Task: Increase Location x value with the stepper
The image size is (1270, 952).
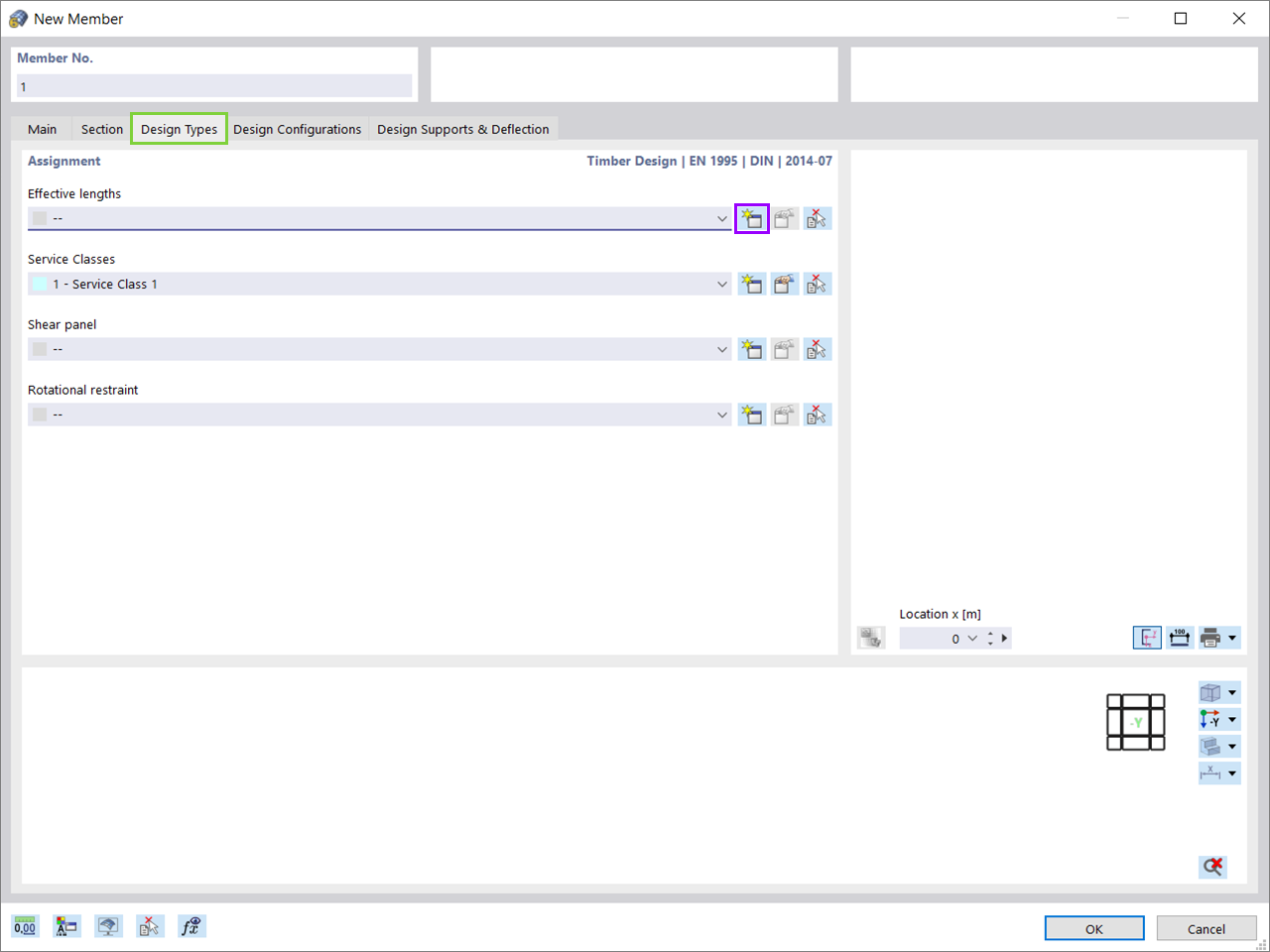Action: (x=989, y=634)
